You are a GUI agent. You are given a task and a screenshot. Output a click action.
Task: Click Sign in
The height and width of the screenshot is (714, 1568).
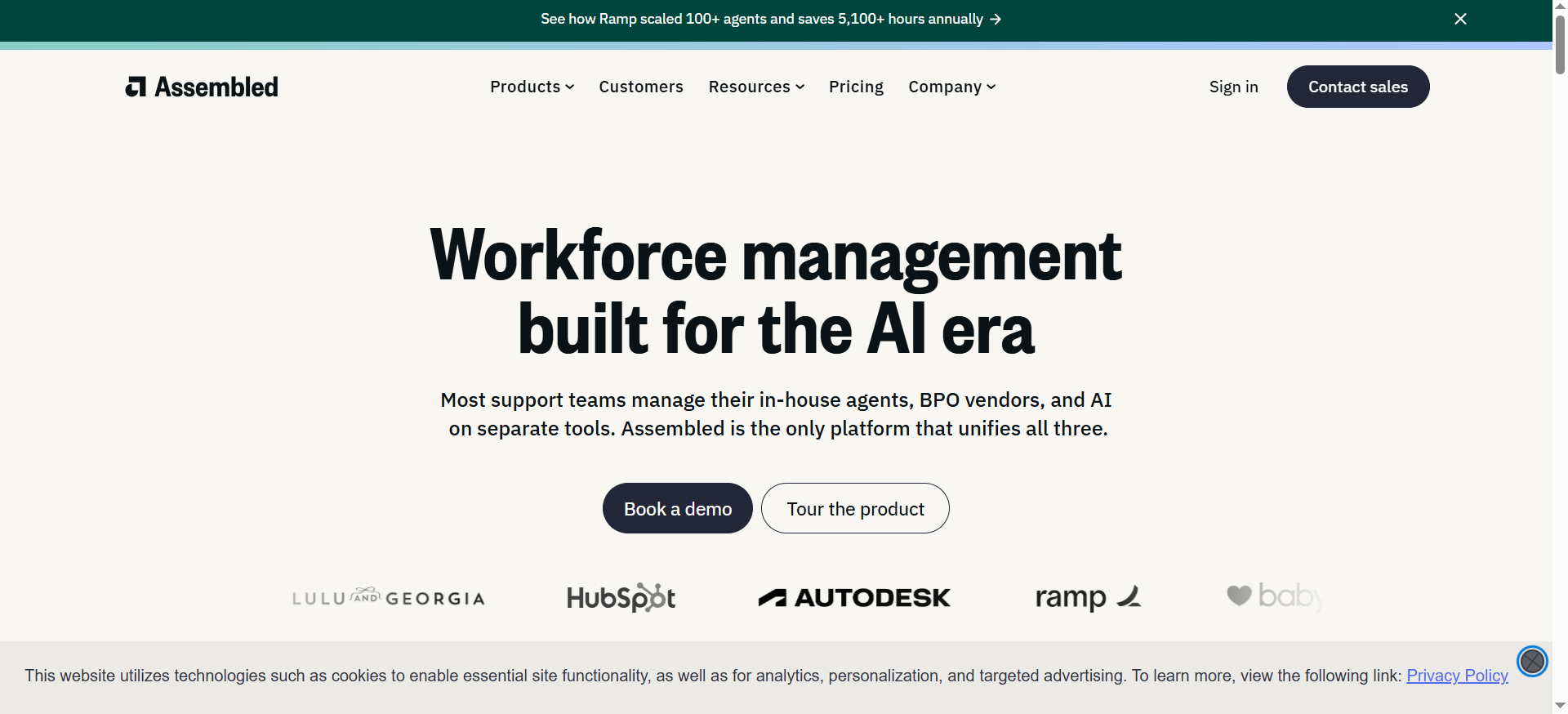point(1233,87)
